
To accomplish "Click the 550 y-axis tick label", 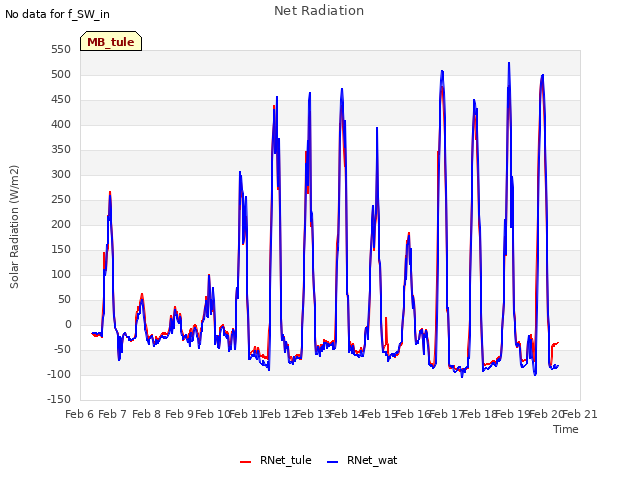I will [x=61, y=50].
